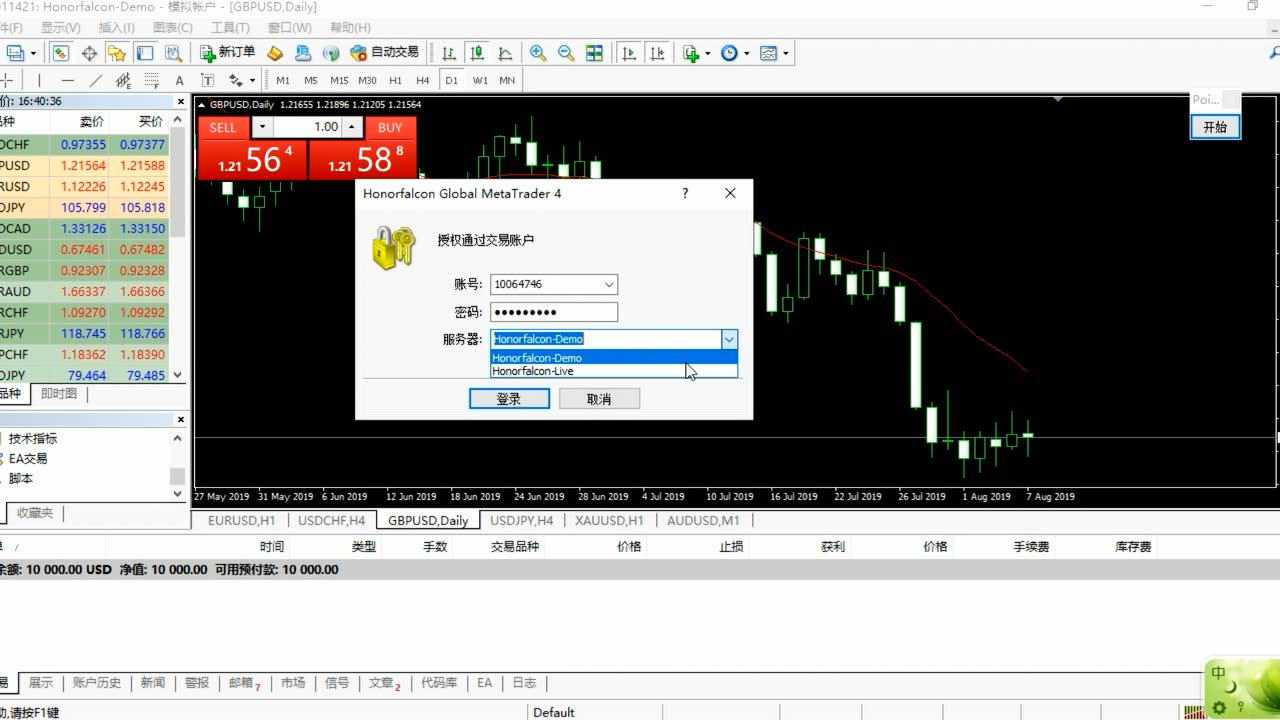Close the Market Watch panel
Image resolution: width=1280 pixels, height=720 pixels.
coord(181,101)
